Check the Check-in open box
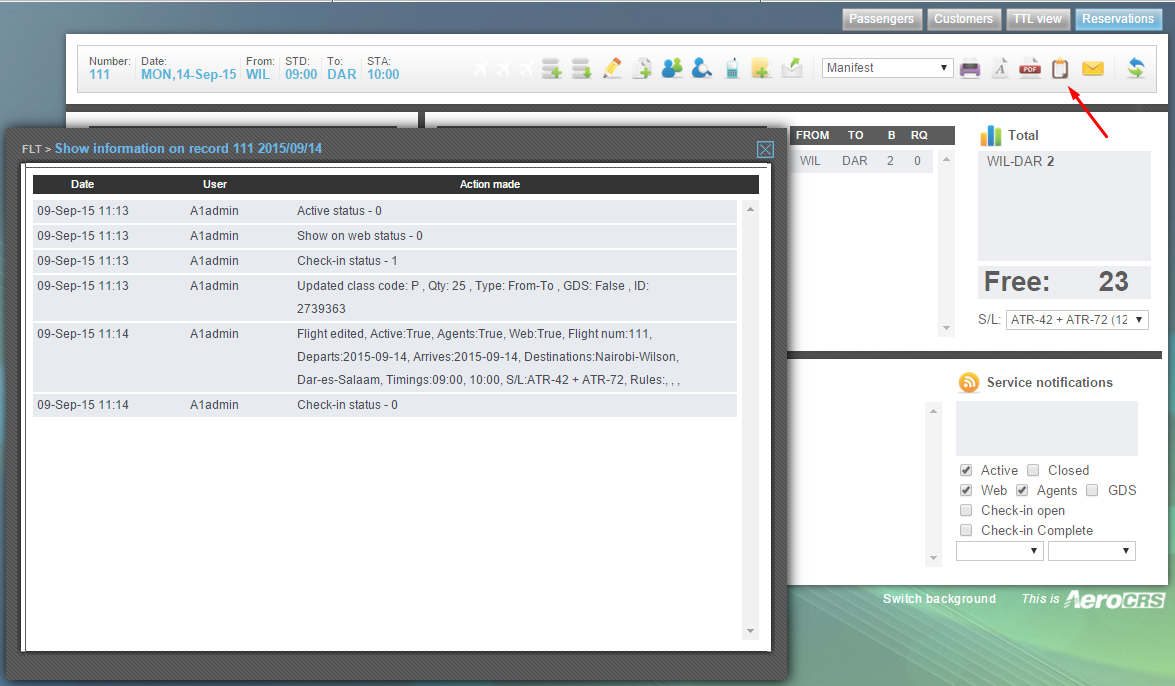 pos(966,511)
